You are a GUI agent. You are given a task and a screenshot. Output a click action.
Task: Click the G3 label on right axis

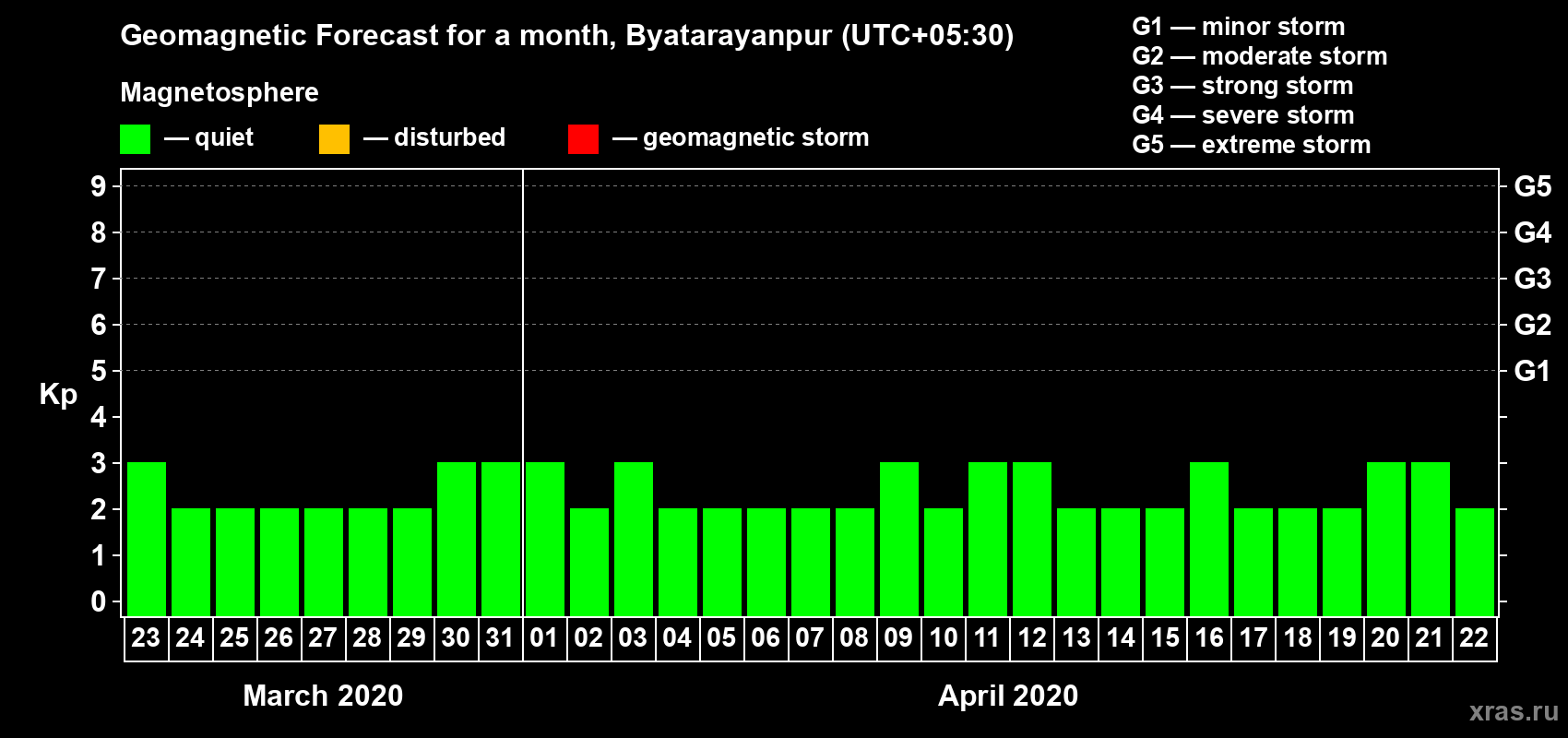(x=1533, y=279)
